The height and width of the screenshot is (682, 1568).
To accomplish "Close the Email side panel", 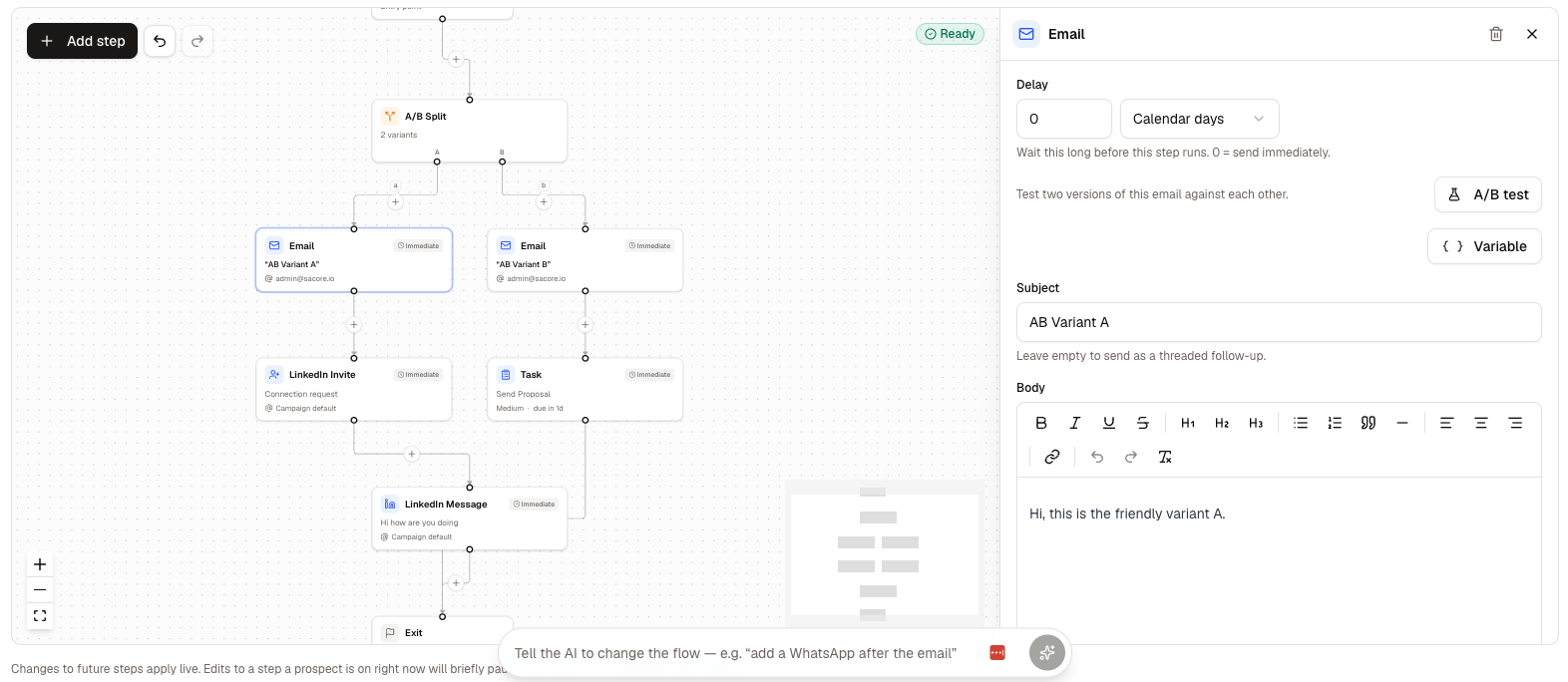I will 1532,34.
